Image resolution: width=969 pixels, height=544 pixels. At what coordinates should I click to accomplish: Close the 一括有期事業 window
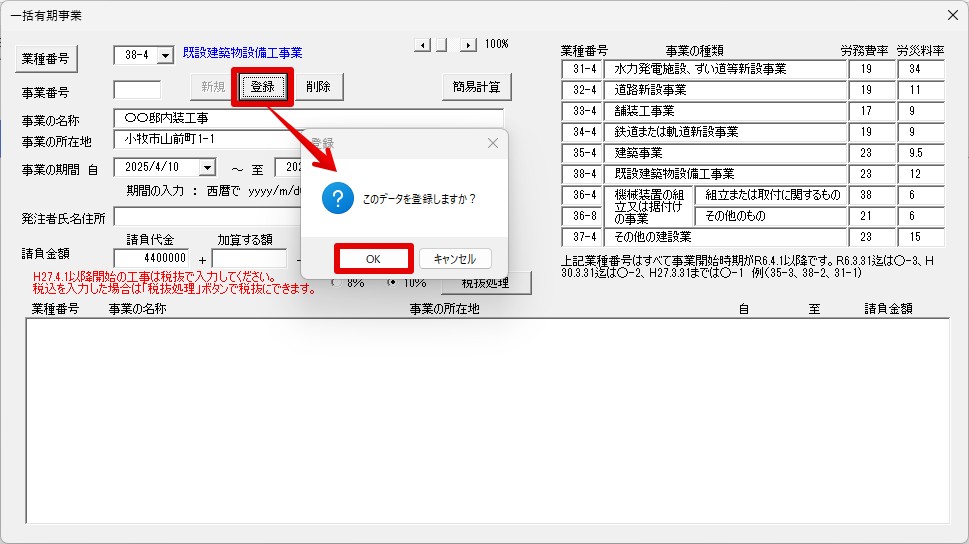point(953,15)
